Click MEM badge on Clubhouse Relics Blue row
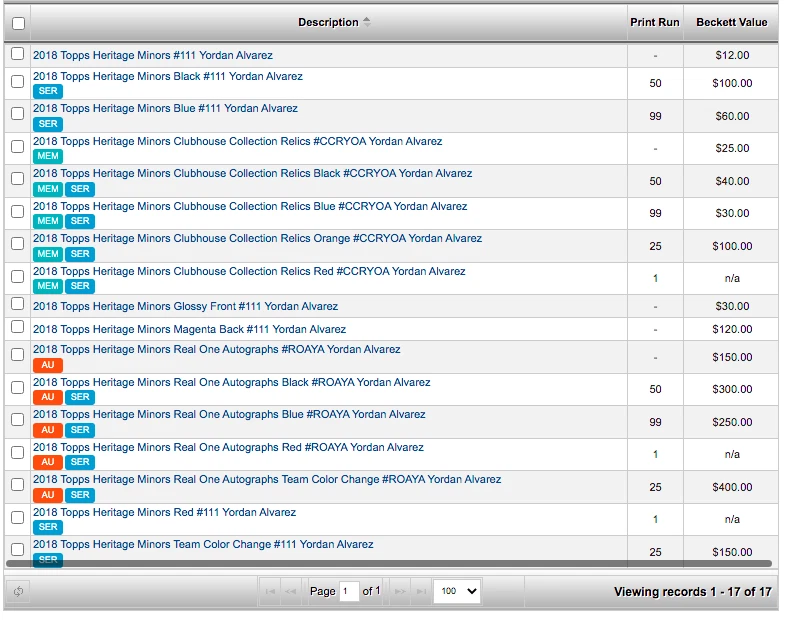 (x=48, y=221)
